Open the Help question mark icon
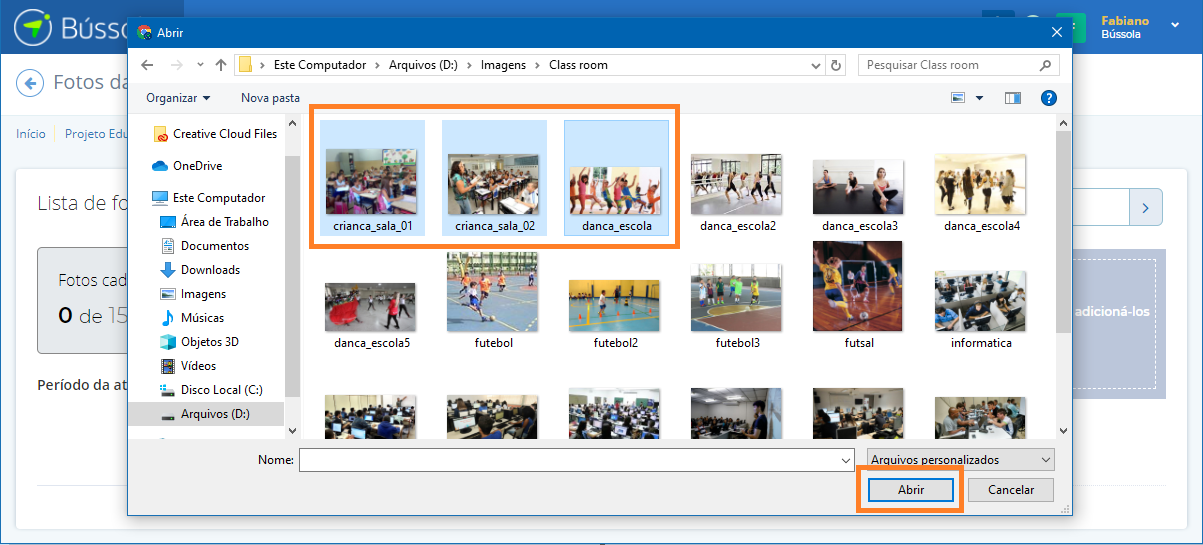 pyautogui.click(x=1048, y=98)
